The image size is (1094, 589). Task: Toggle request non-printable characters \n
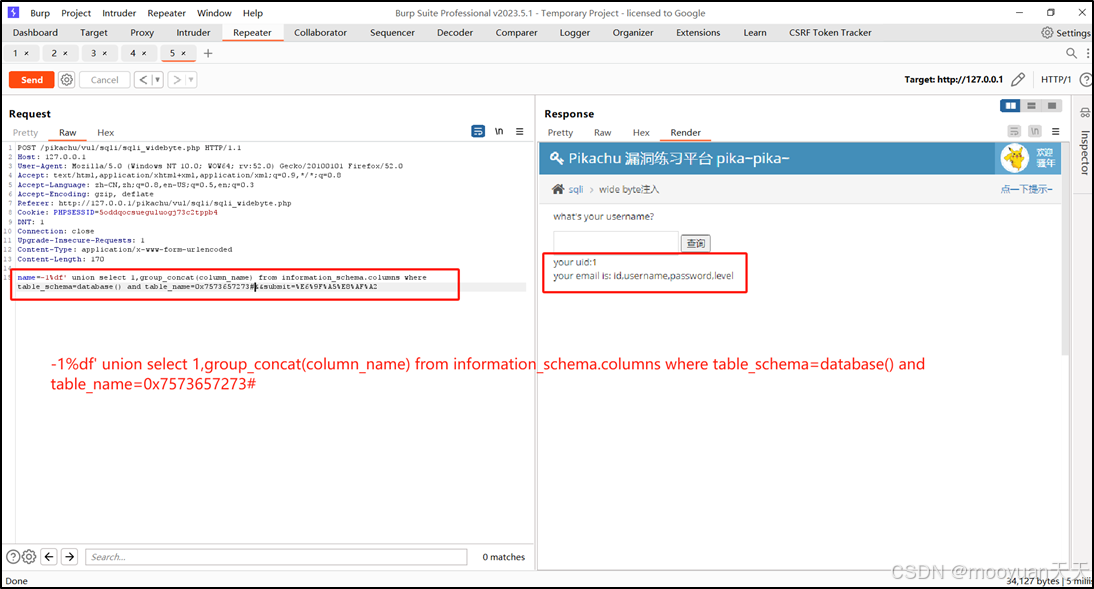[499, 131]
